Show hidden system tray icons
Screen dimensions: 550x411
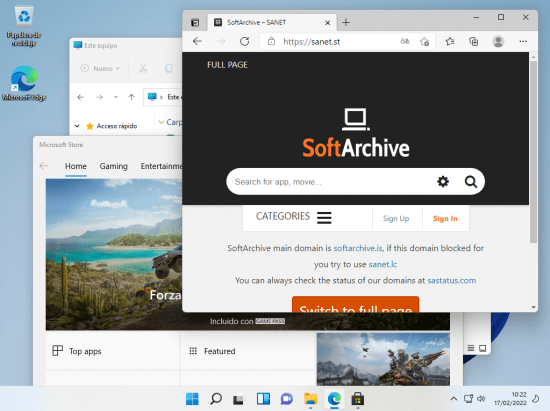[454, 399]
